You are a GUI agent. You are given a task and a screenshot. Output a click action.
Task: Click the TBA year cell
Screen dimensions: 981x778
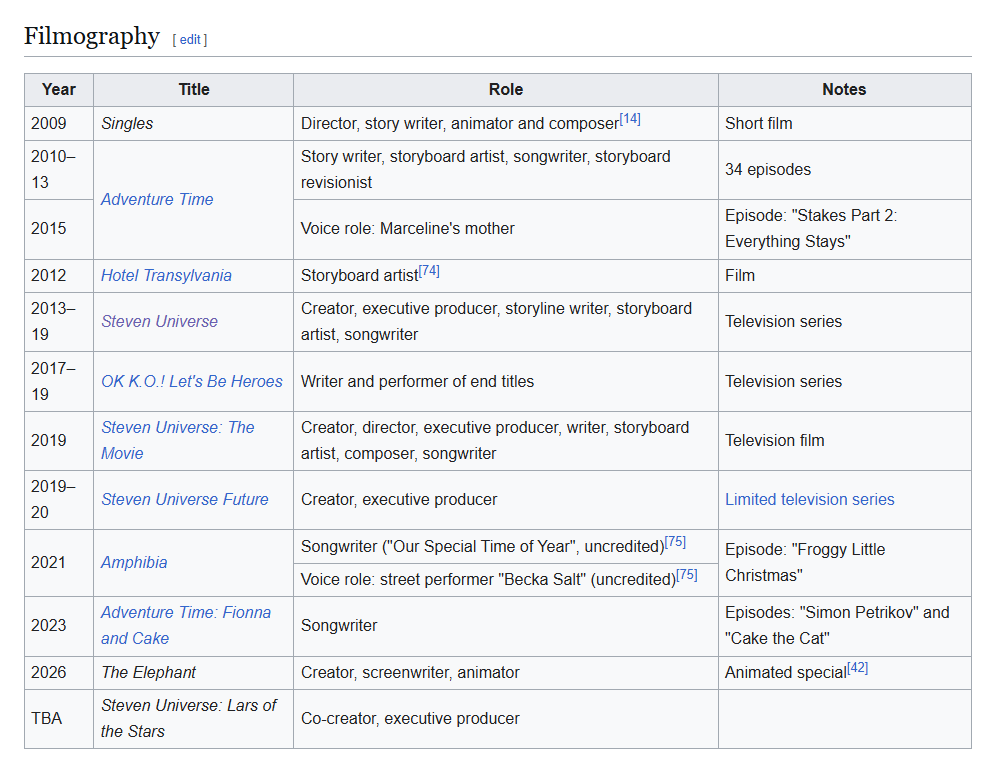59,719
